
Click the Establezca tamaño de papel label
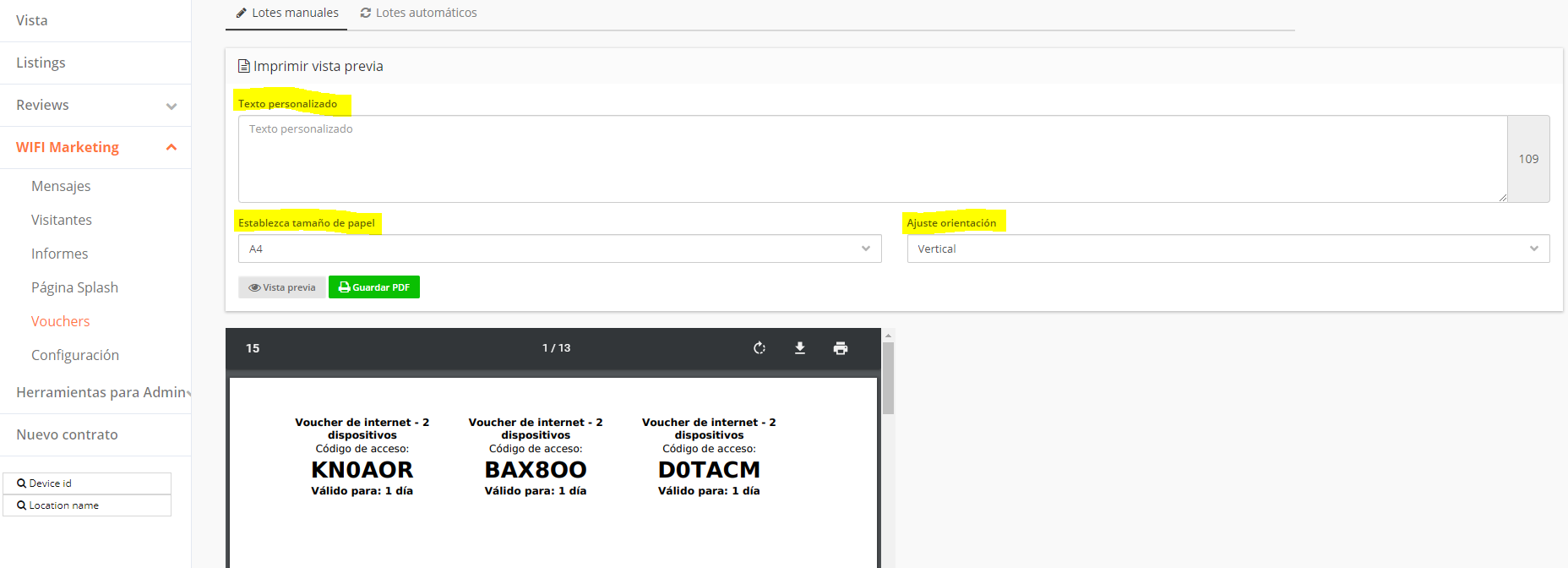(x=307, y=223)
